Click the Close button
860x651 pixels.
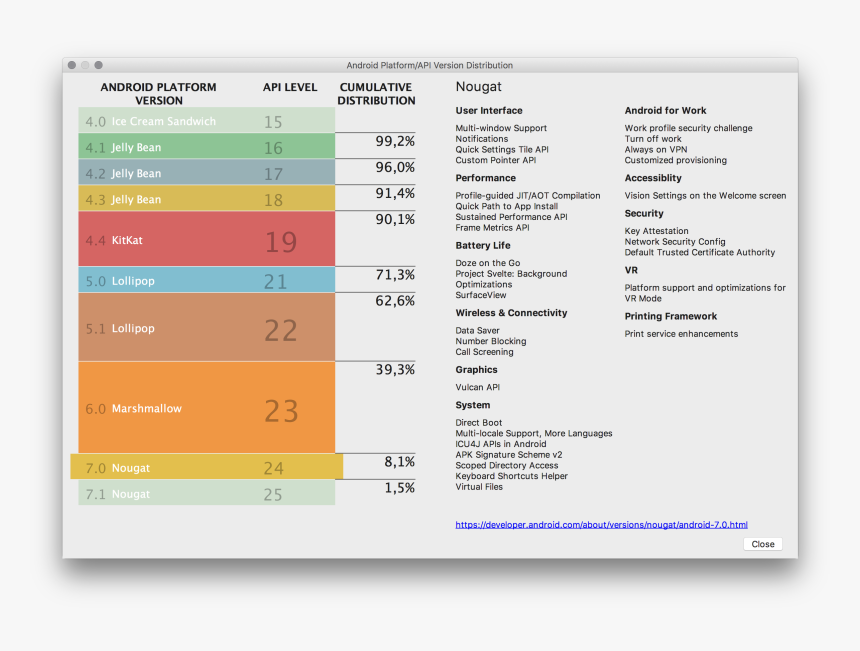pos(762,544)
